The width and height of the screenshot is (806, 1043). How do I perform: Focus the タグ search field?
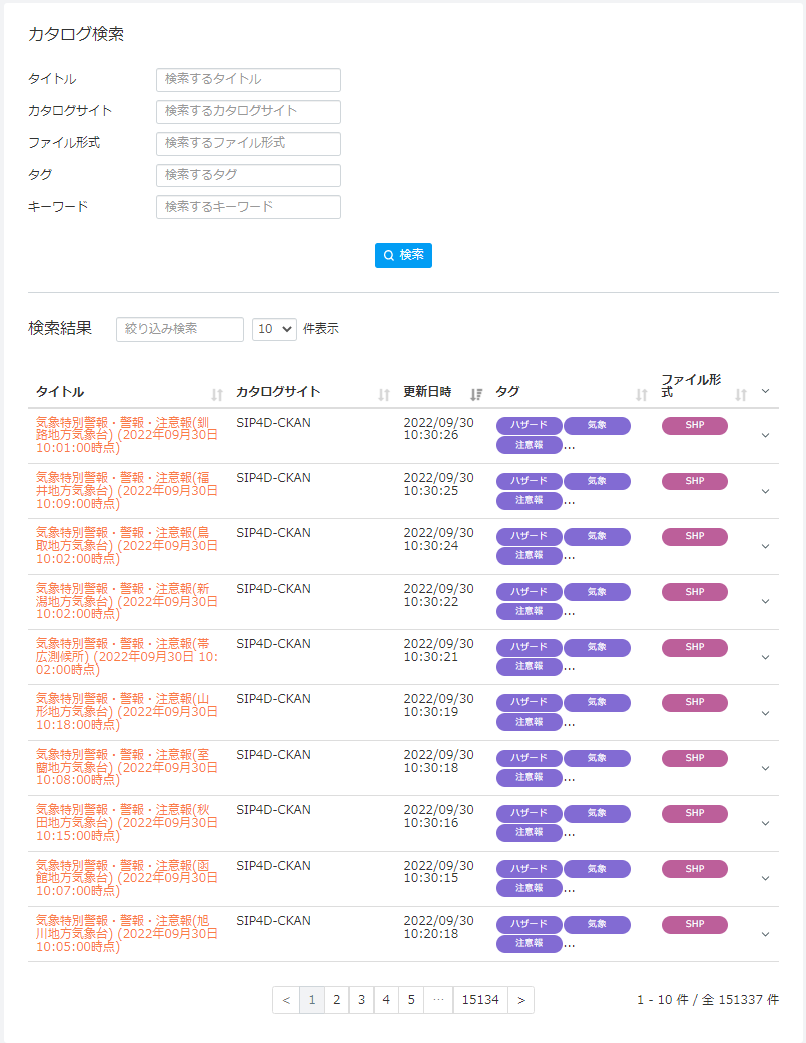(248, 176)
